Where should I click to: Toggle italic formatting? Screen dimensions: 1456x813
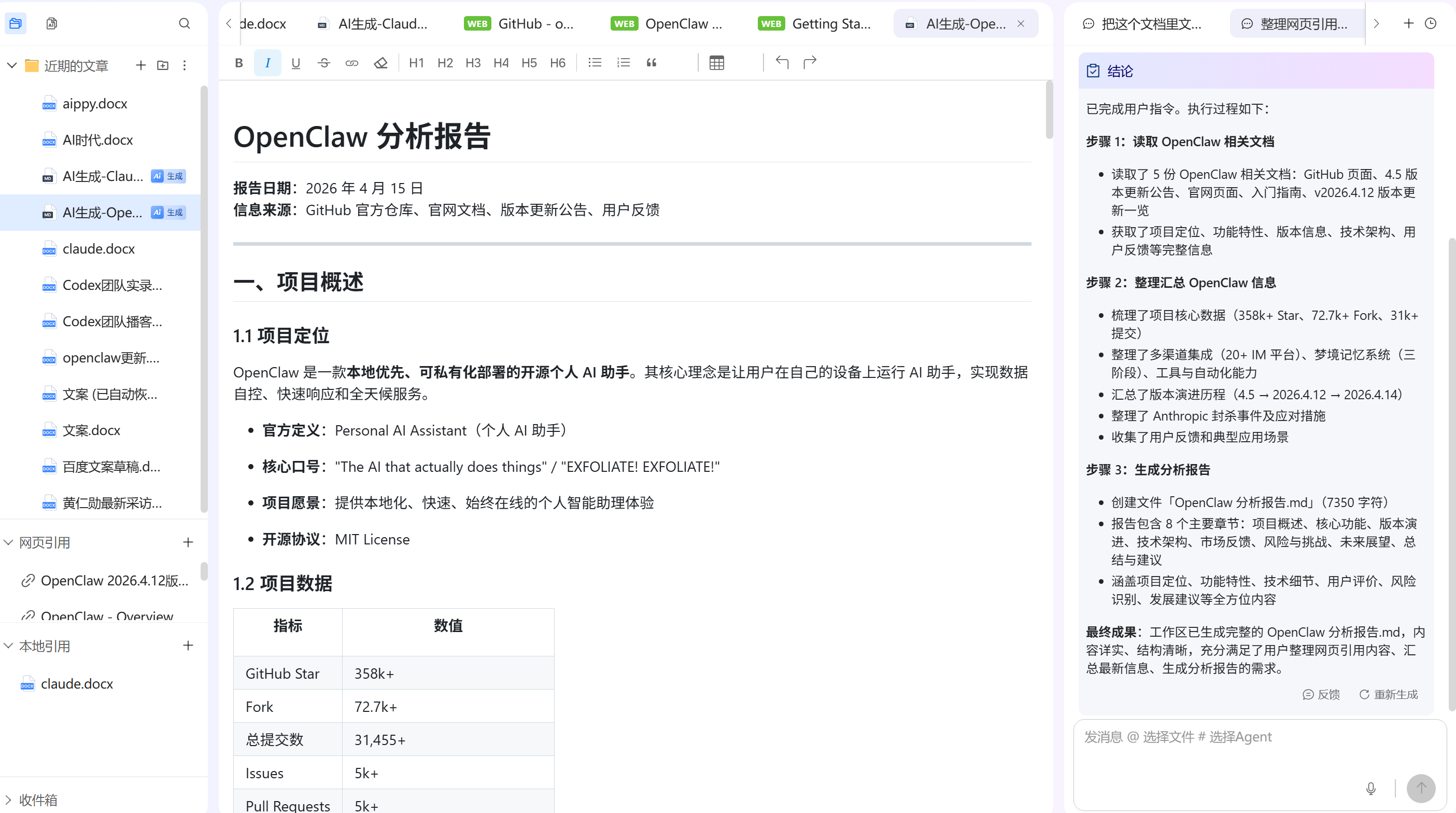pyautogui.click(x=267, y=63)
